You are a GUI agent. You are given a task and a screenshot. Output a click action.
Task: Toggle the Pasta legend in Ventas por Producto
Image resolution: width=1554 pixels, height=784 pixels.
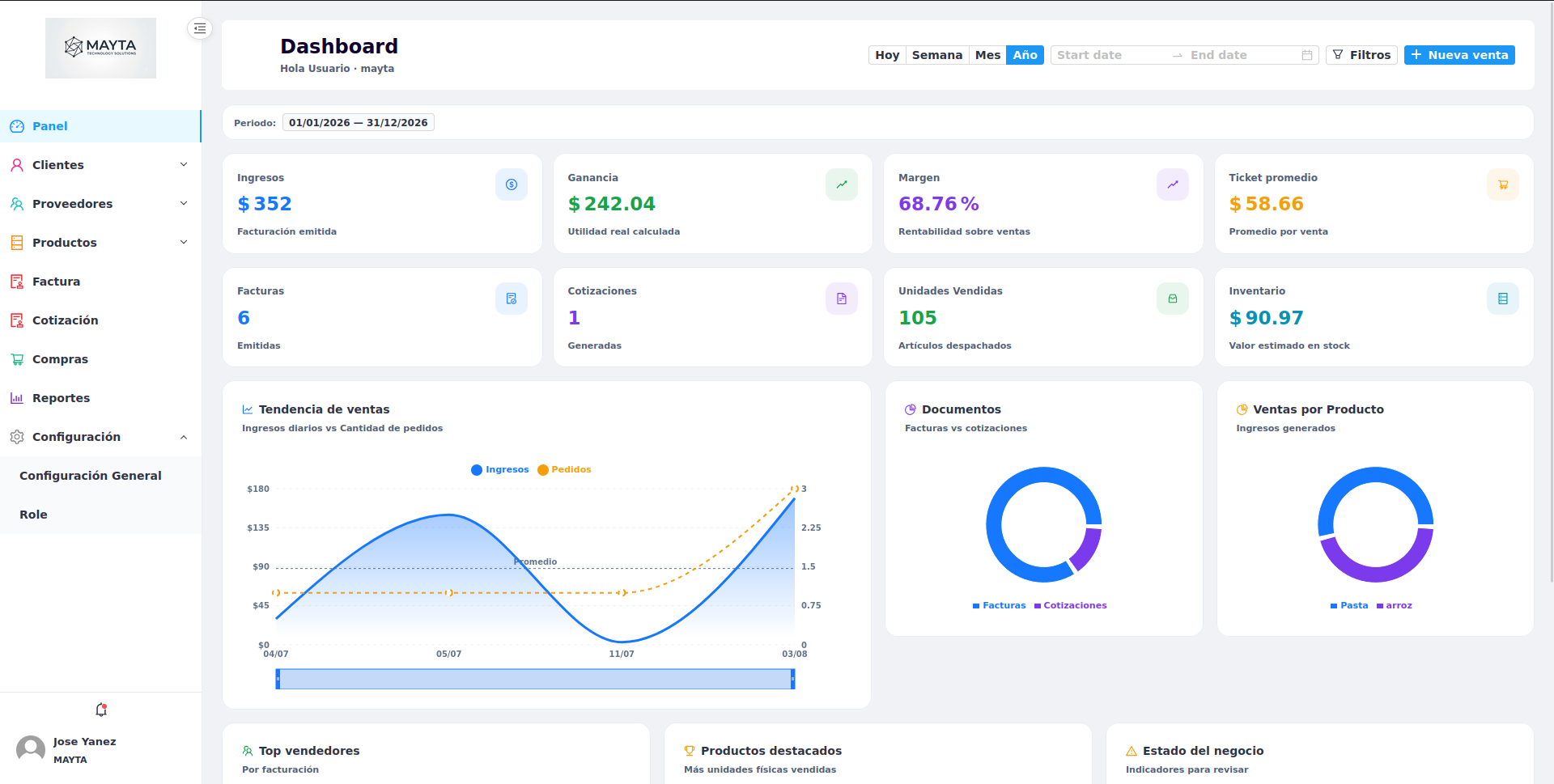tap(1349, 605)
